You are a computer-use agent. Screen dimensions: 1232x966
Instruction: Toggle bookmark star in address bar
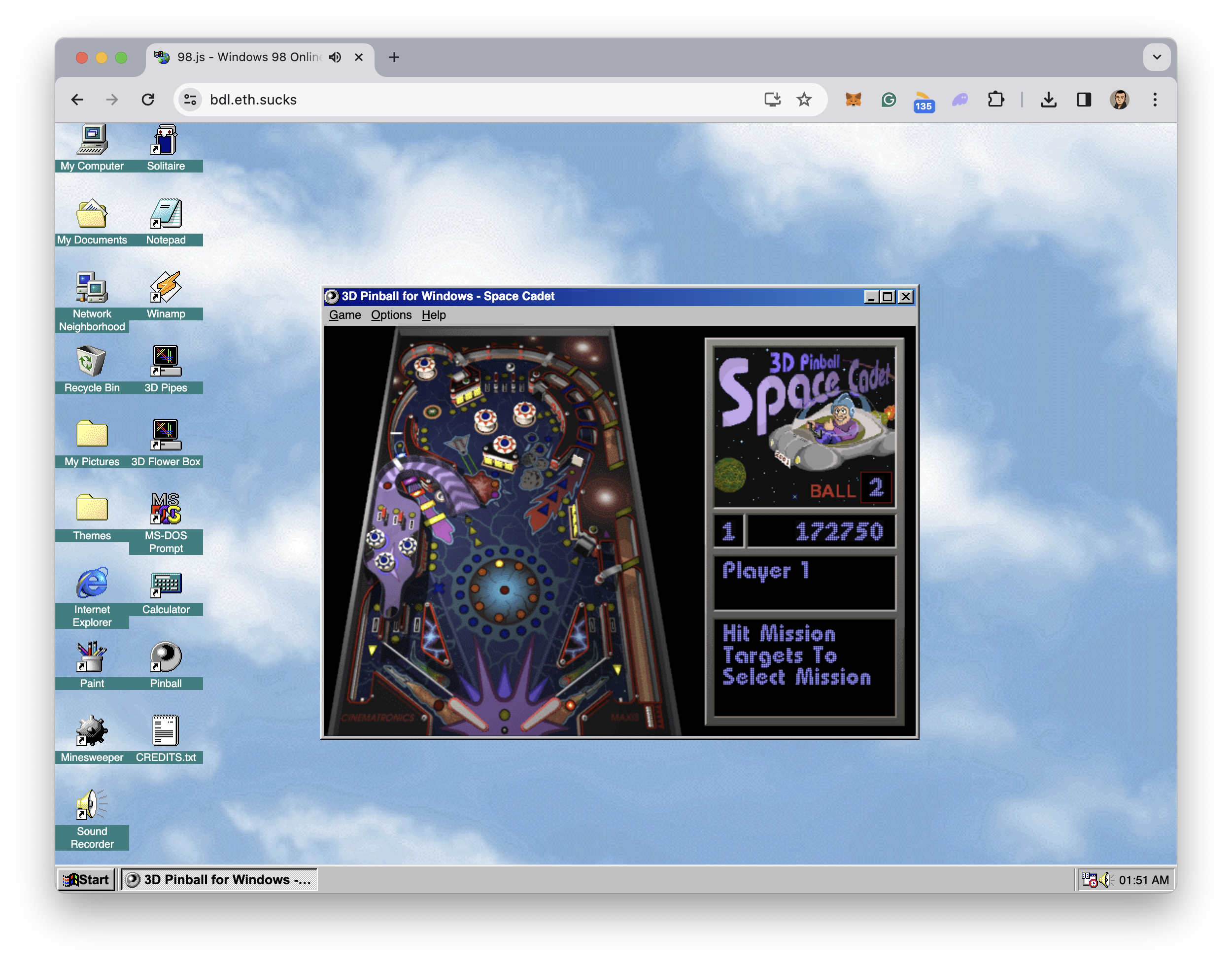(x=804, y=100)
